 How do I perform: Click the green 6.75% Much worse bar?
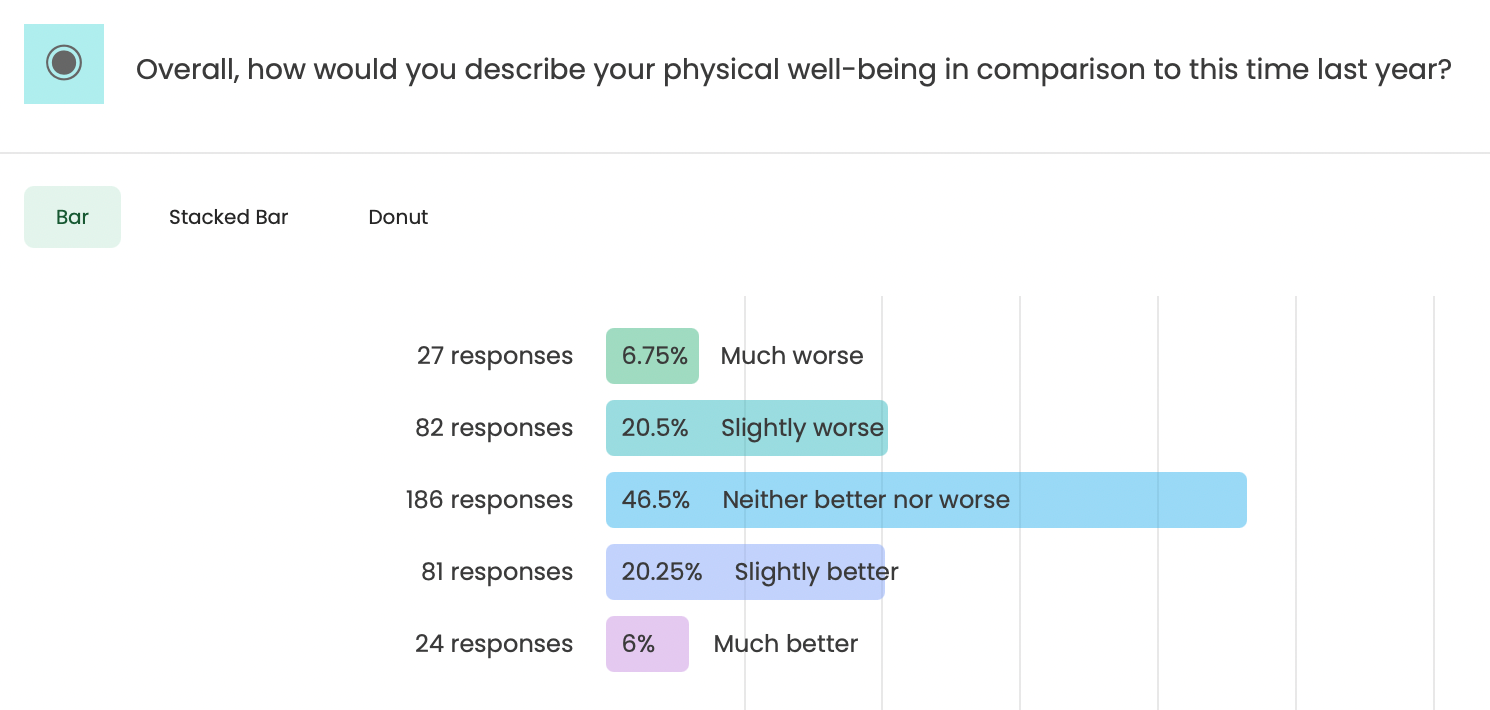coord(652,356)
